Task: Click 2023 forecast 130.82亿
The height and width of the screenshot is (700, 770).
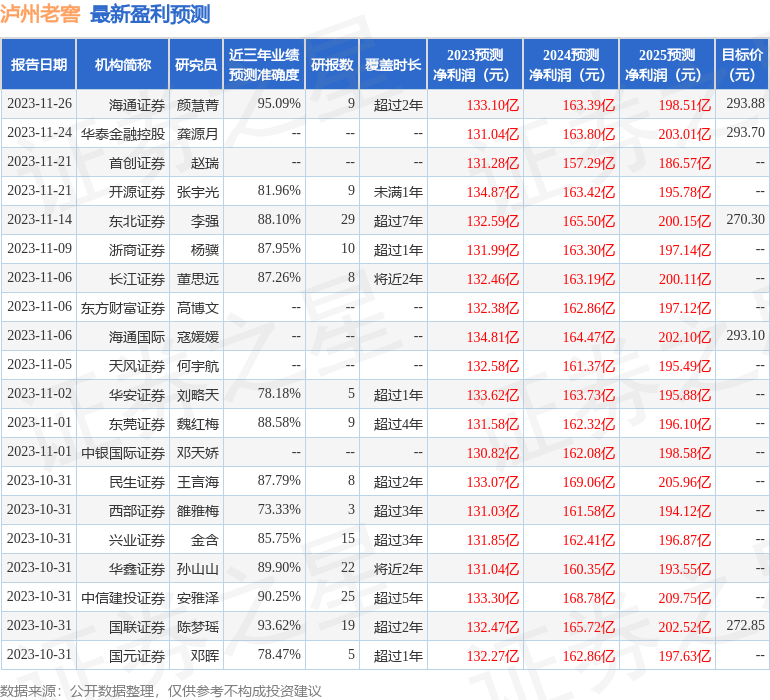Action: coord(493,452)
